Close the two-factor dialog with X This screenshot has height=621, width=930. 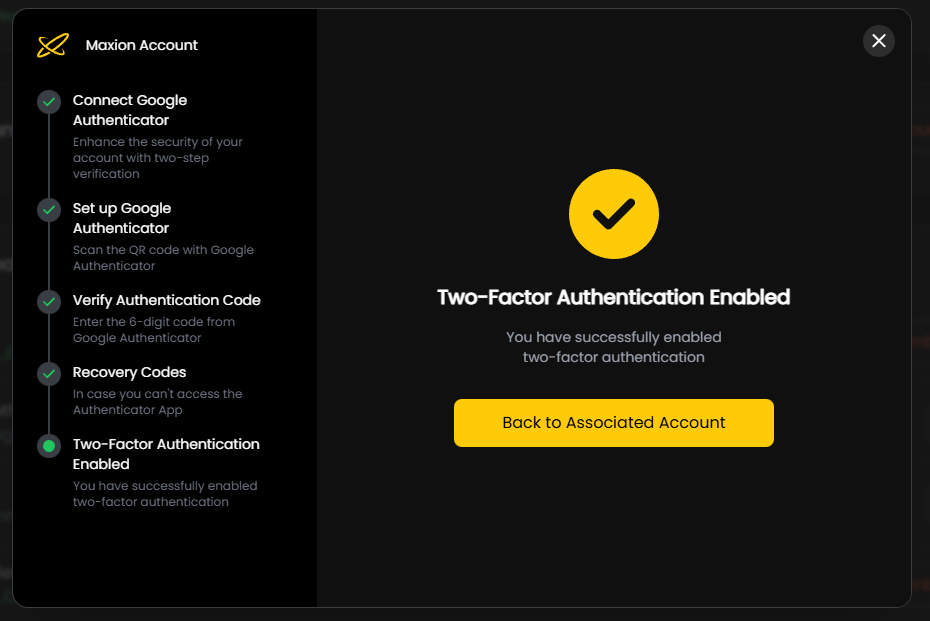coord(878,41)
